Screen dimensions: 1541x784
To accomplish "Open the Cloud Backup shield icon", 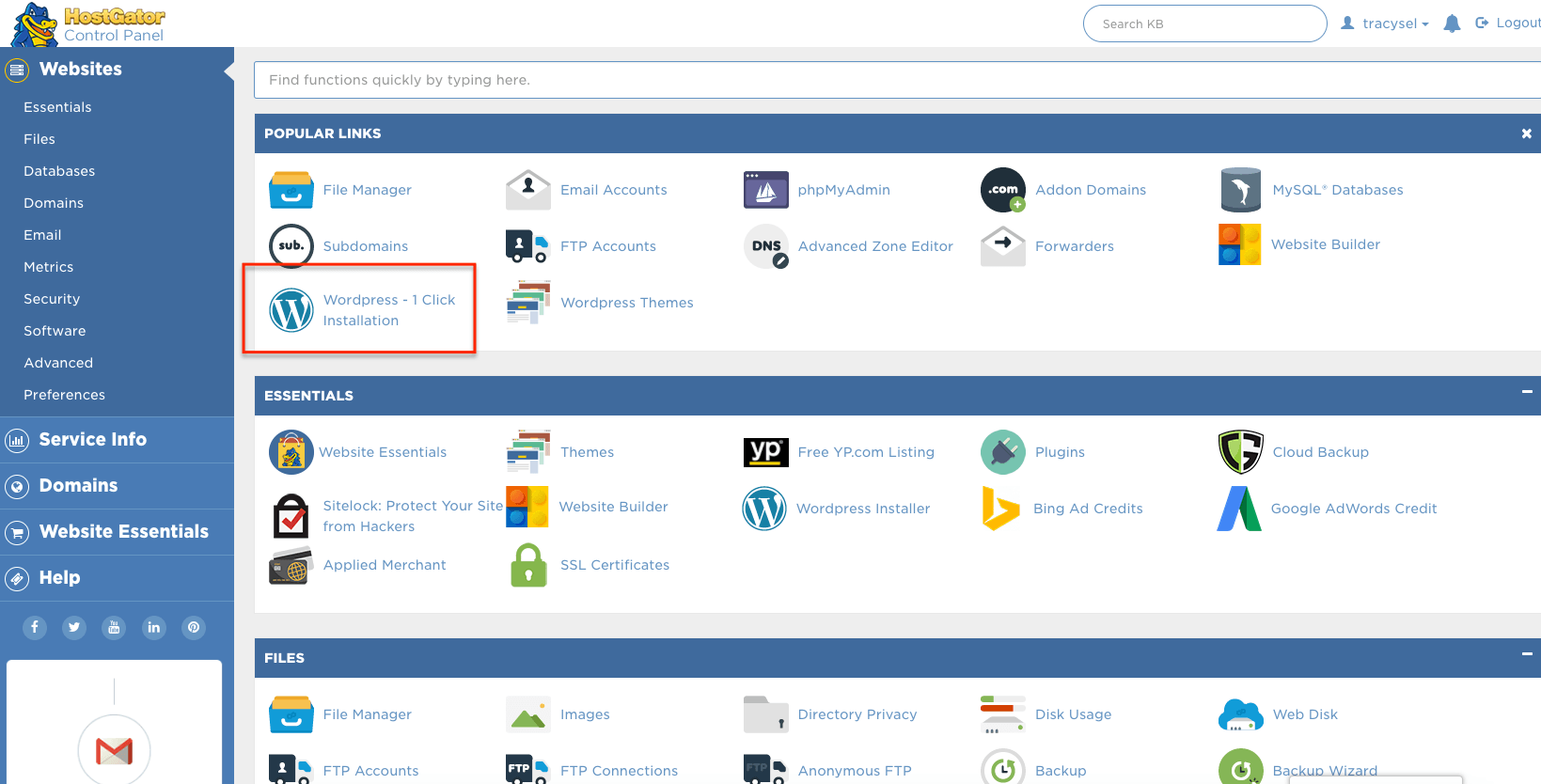I will click(x=1241, y=452).
